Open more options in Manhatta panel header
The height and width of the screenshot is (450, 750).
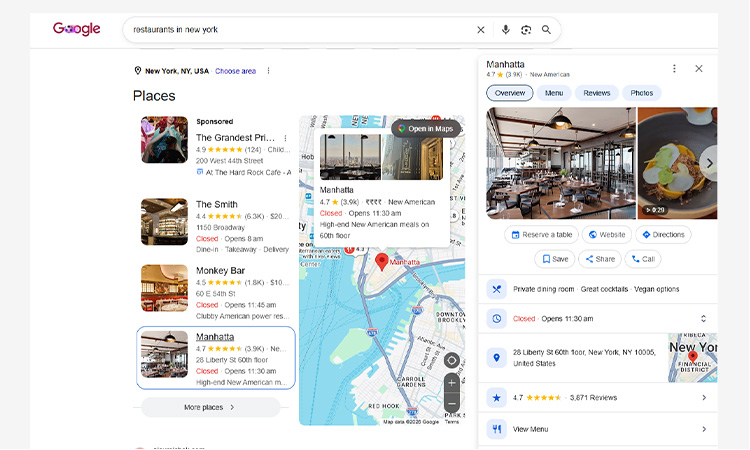(674, 68)
